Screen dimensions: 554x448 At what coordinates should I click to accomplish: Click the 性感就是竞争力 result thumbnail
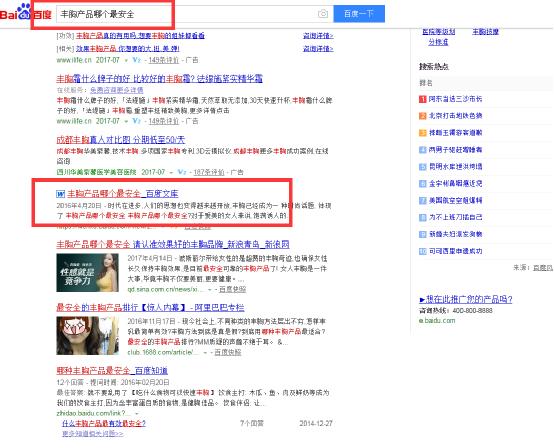point(88,273)
